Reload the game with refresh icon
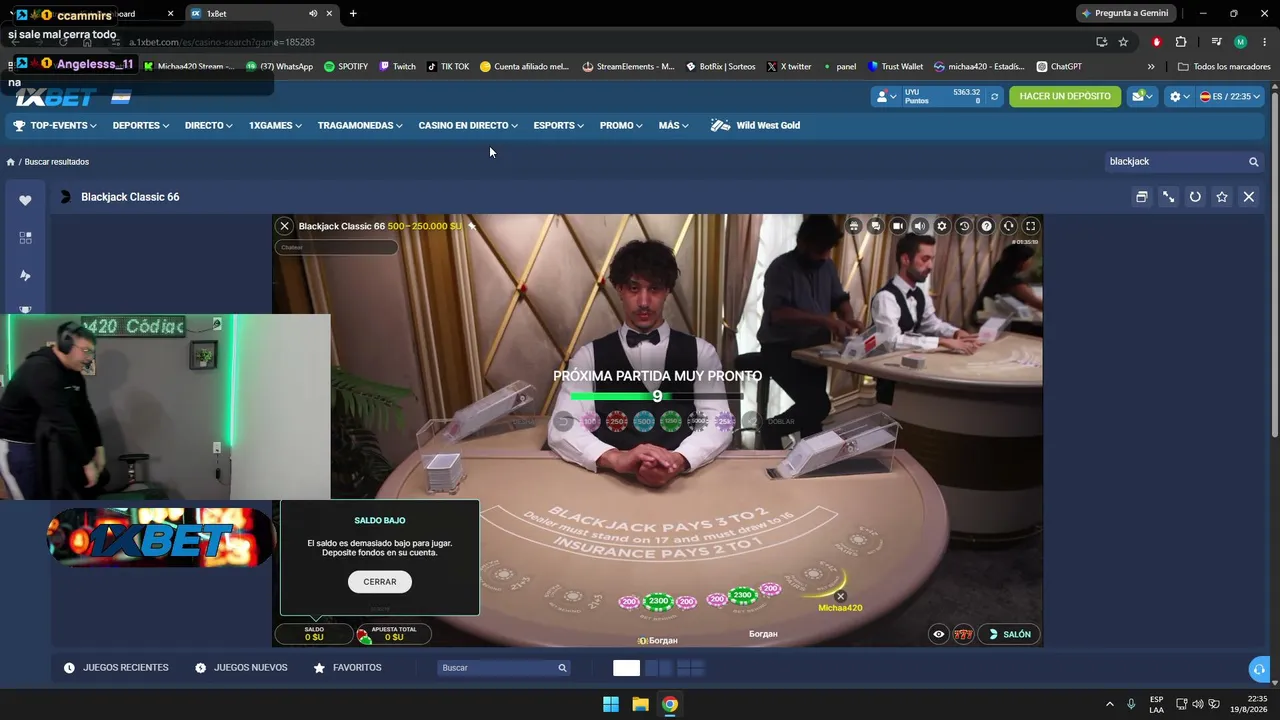Image resolution: width=1280 pixels, height=720 pixels. point(1195,197)
